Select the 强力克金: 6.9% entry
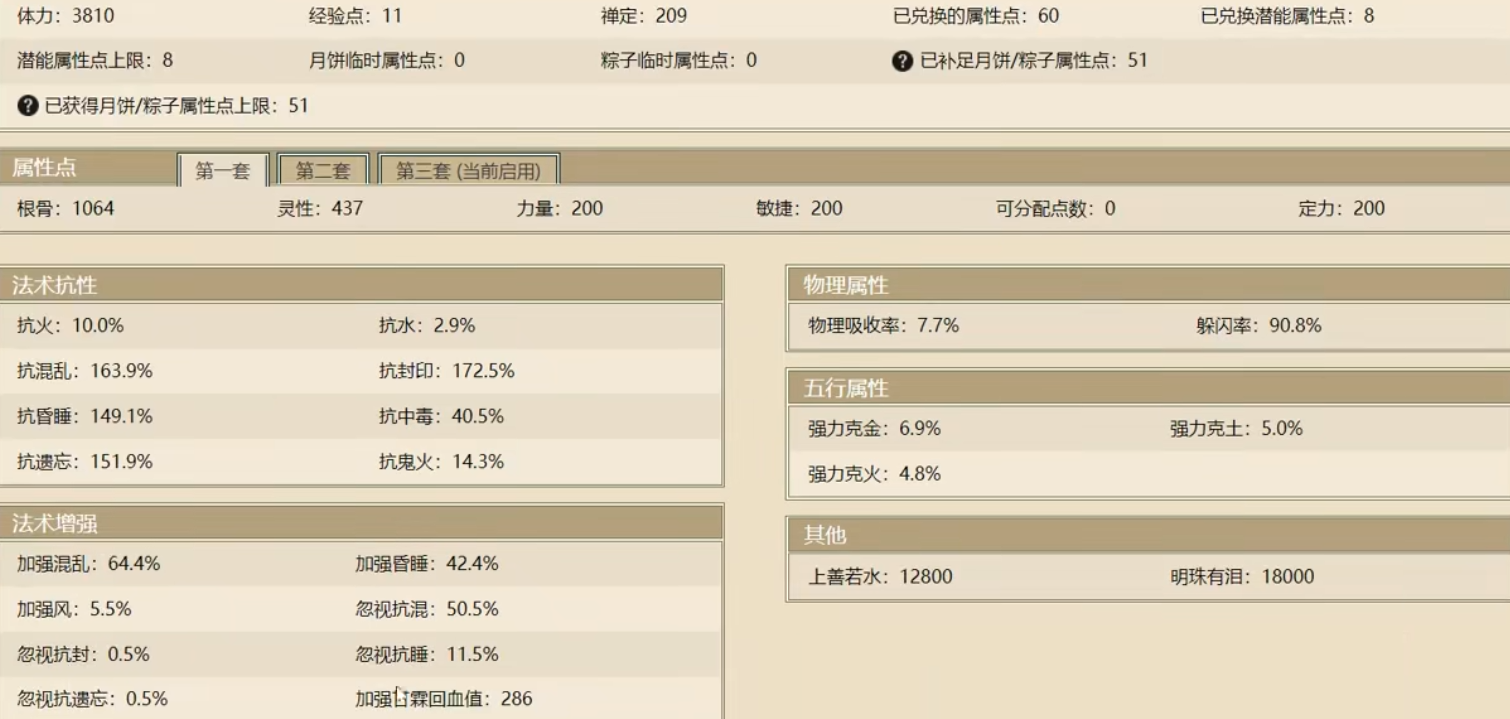Viewport: 1510px width, 719px height. [874, 429]
